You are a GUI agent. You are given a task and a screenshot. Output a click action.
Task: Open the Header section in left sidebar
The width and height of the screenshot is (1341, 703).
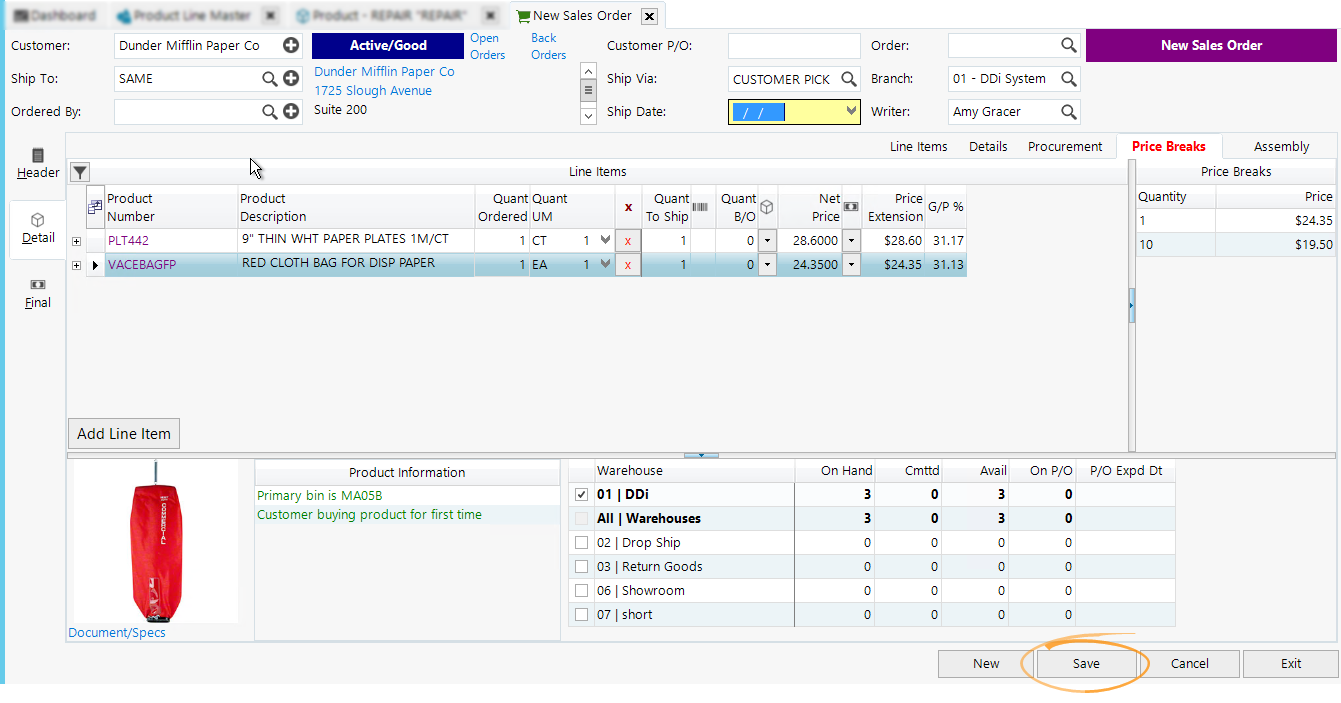(38, 164)
